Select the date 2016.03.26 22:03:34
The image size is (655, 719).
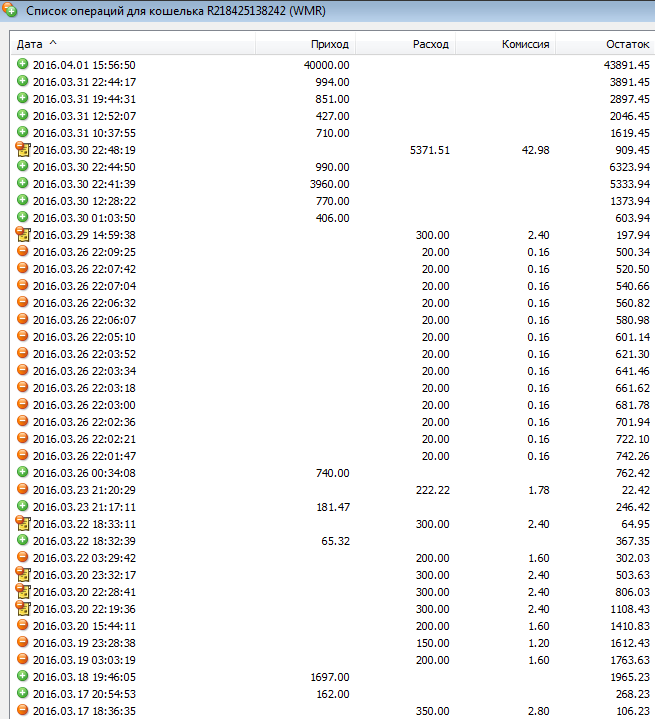(x=84, y=371)
